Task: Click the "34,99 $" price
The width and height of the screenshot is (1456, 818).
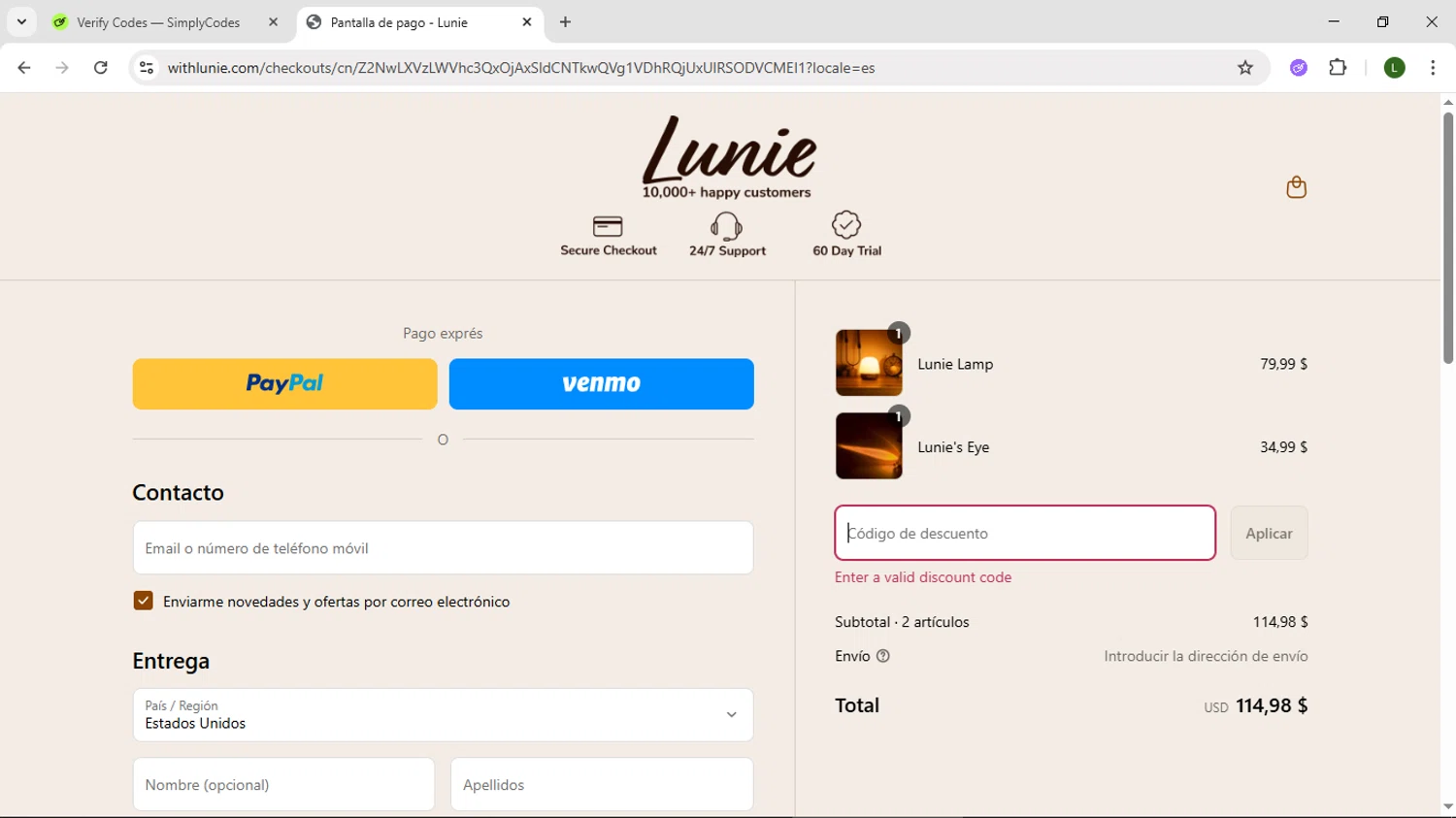Action: (x=1283, y=447)
